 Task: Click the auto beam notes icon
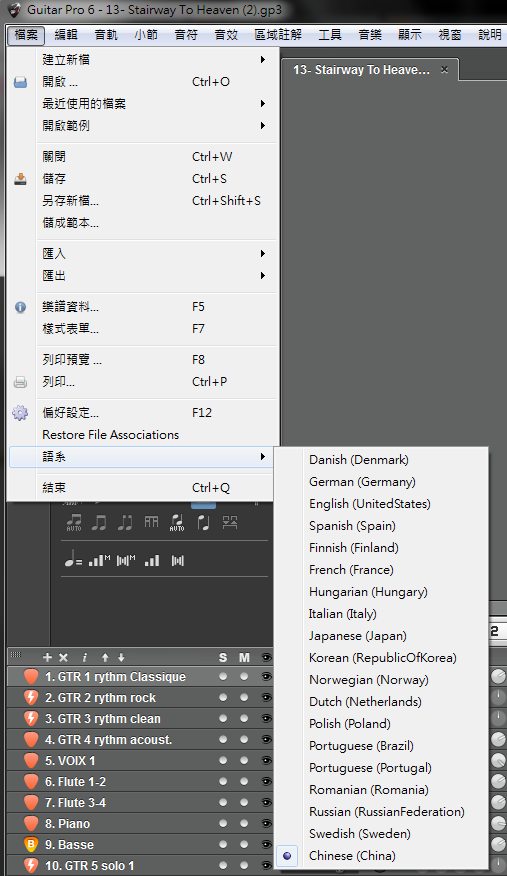(x=74, y=522)
